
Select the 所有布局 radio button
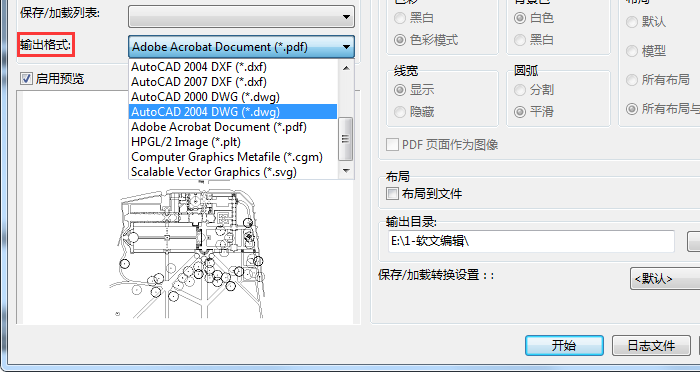(x=632, y=80)
